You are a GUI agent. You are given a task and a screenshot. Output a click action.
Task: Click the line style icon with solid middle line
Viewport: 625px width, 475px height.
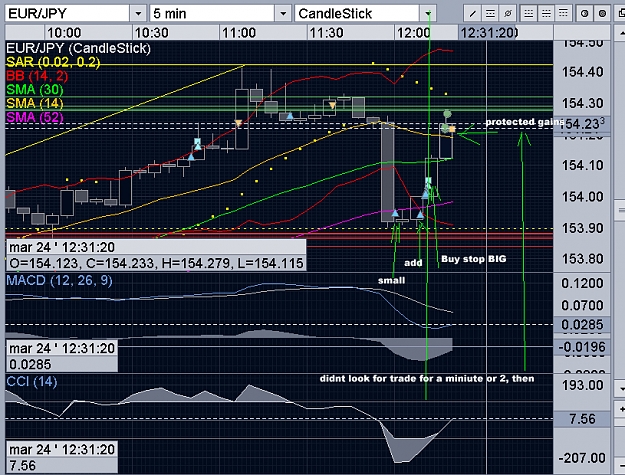[546, 14]
